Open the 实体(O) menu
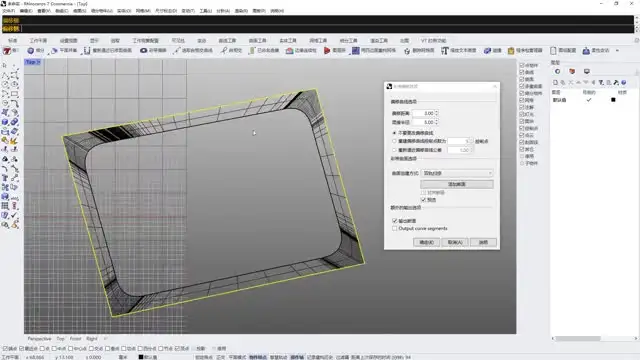 click(x=124, y=11)
